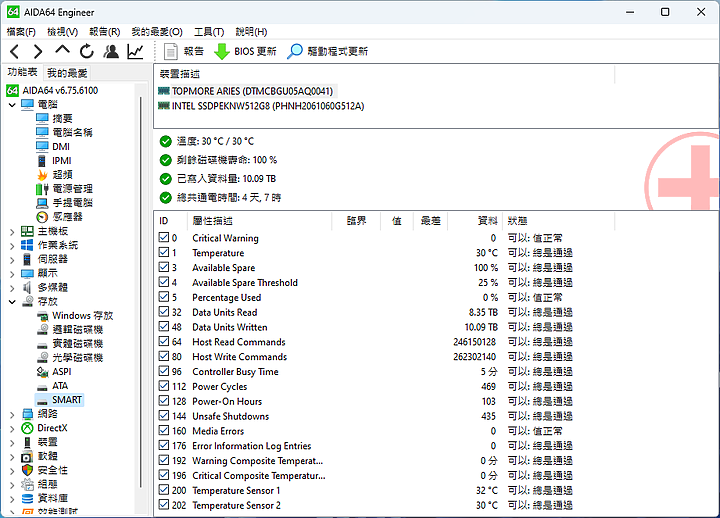Open the 電源管理 battery icon item
Screen dimensions: 720x518
[x=42, y=189]
